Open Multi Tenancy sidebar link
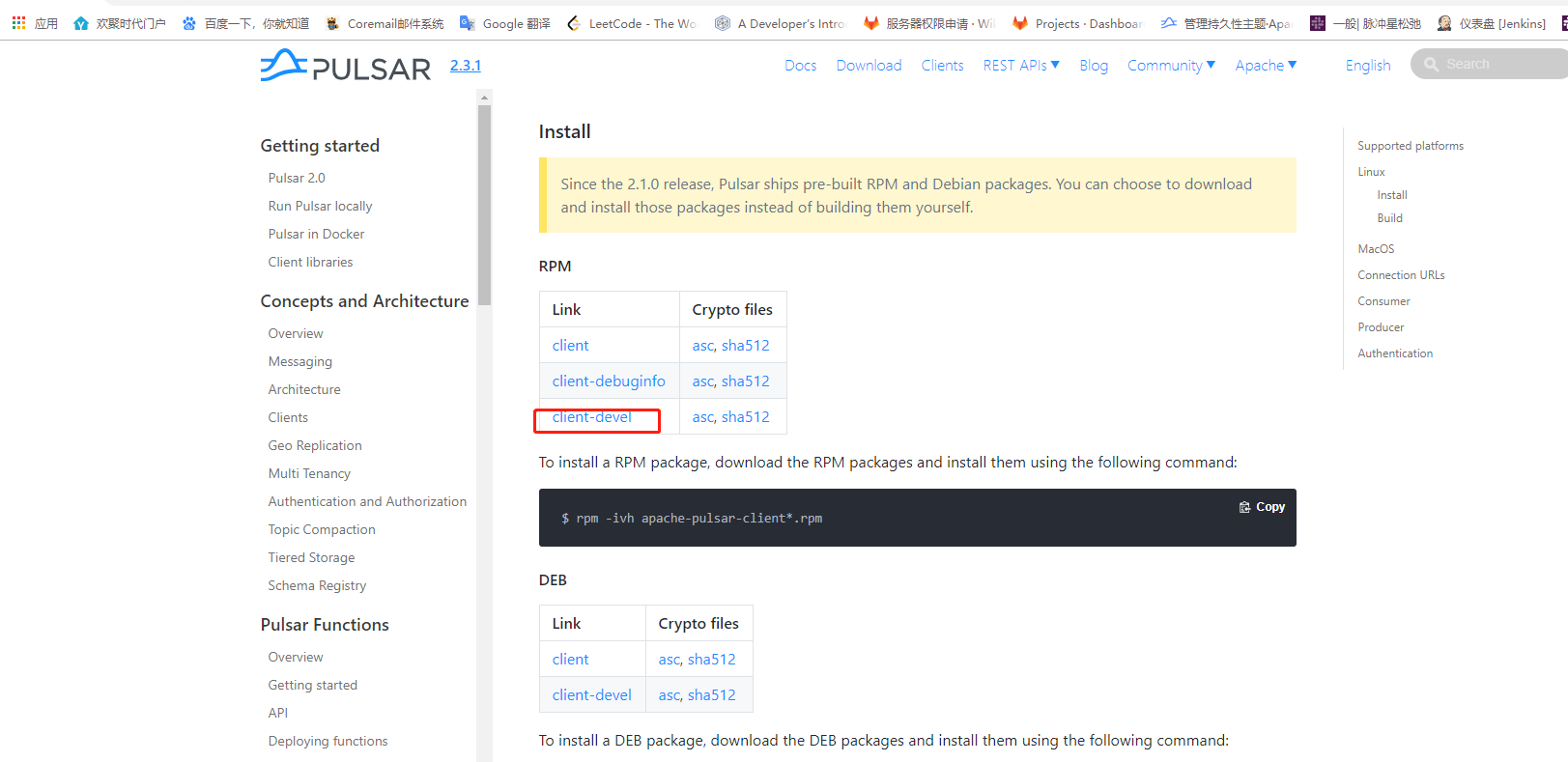 coord(309,473)
